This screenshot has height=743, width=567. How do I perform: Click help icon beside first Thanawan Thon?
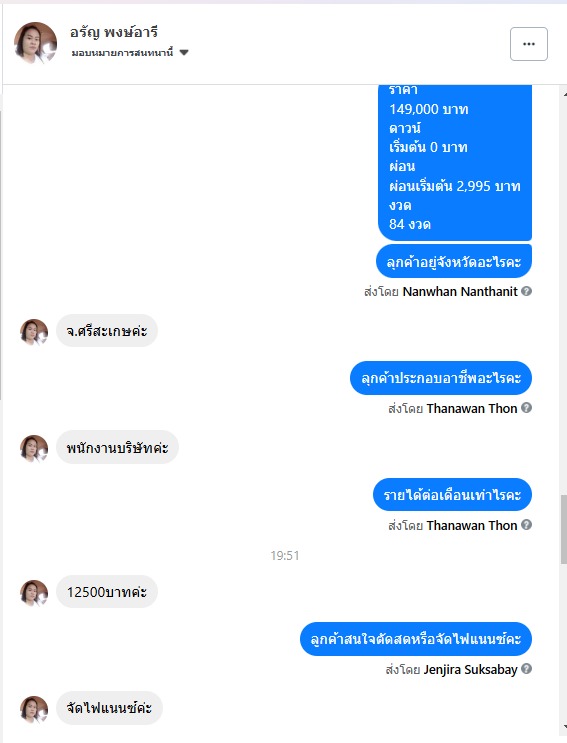point(526,408)
